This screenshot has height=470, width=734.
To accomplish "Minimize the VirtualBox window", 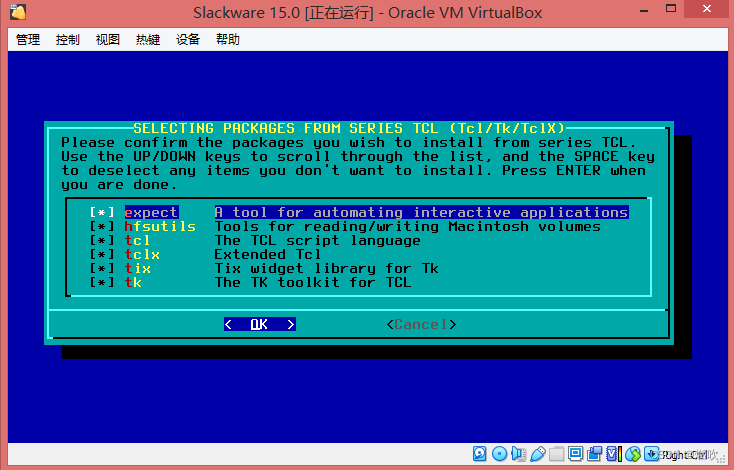I will [x=644, y=9].
